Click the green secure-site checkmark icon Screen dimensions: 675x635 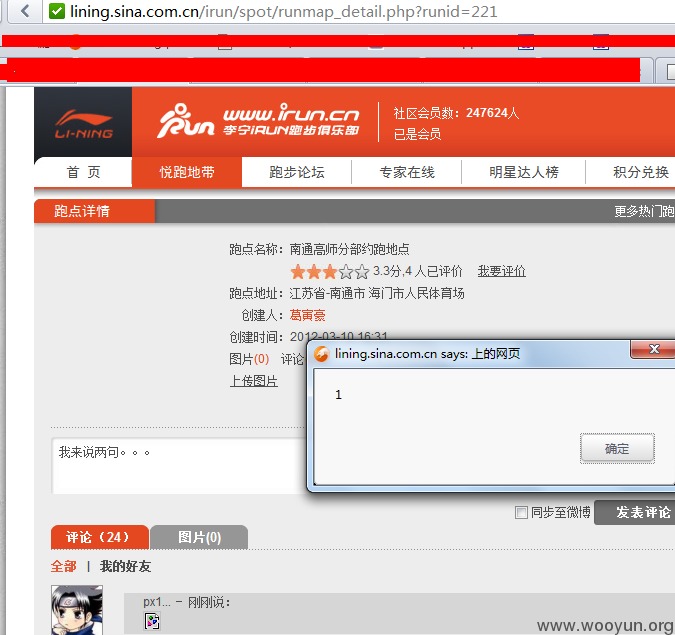point(57,11)
